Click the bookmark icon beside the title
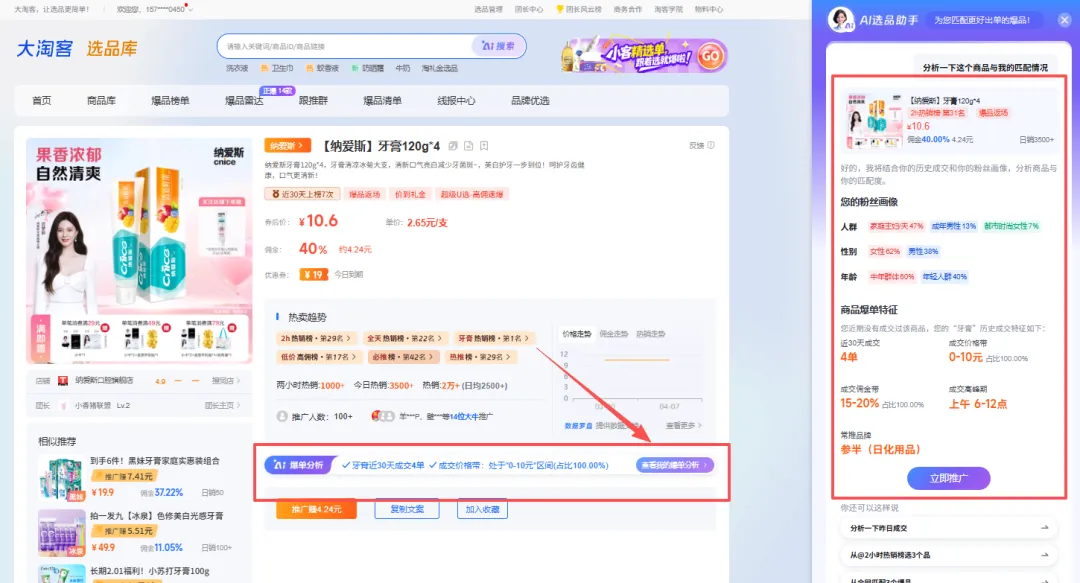Image resolution: width=1080 pixels, height=583 pixels. pyautogui.click(x=484, y=146)
